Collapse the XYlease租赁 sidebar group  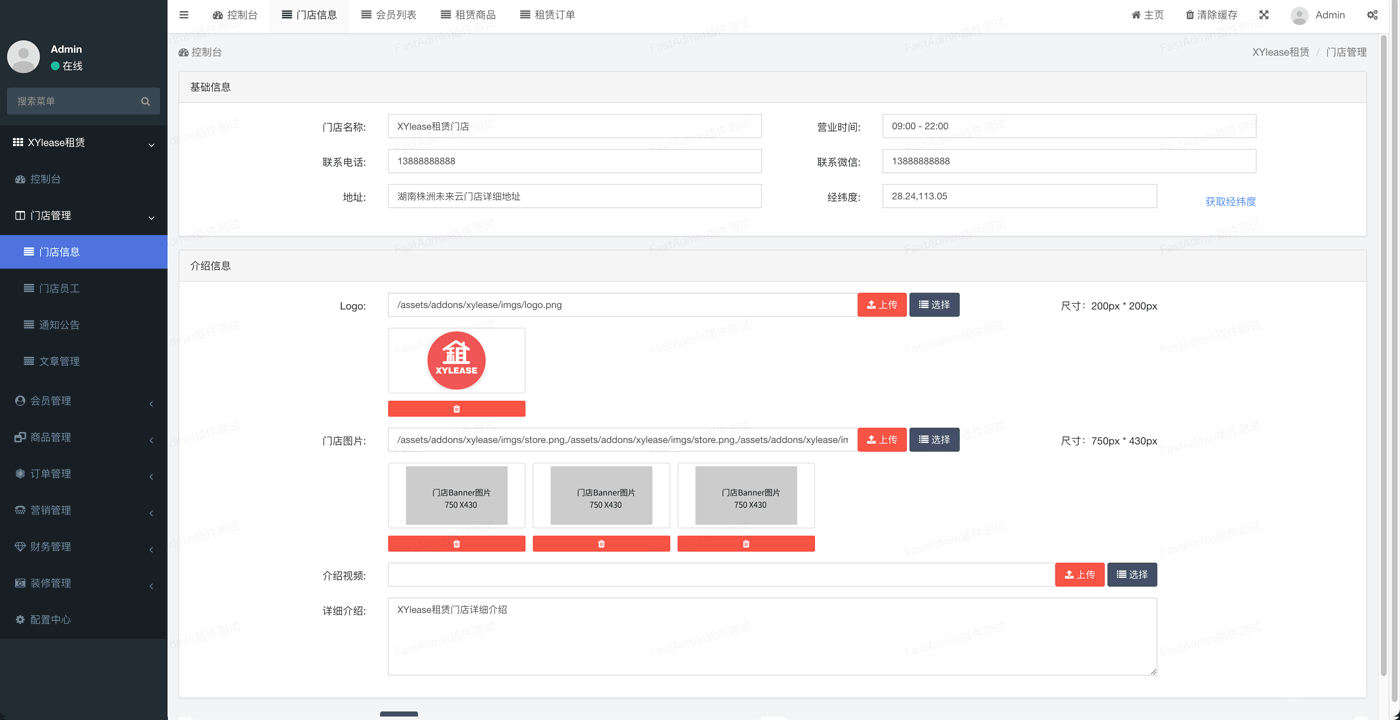pyautogui.click(x=84, y=143)
